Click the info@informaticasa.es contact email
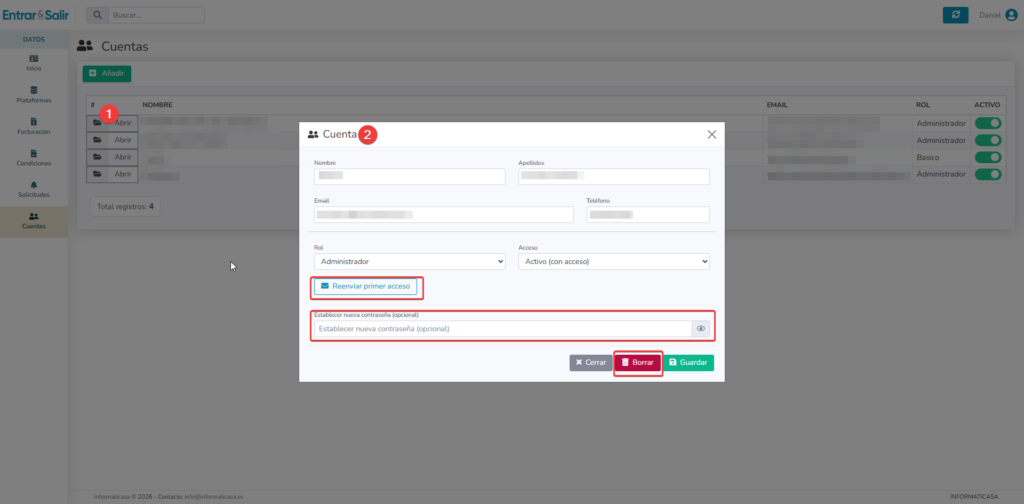The height and width of the screenshot is (504, 1024). point(214,497)
